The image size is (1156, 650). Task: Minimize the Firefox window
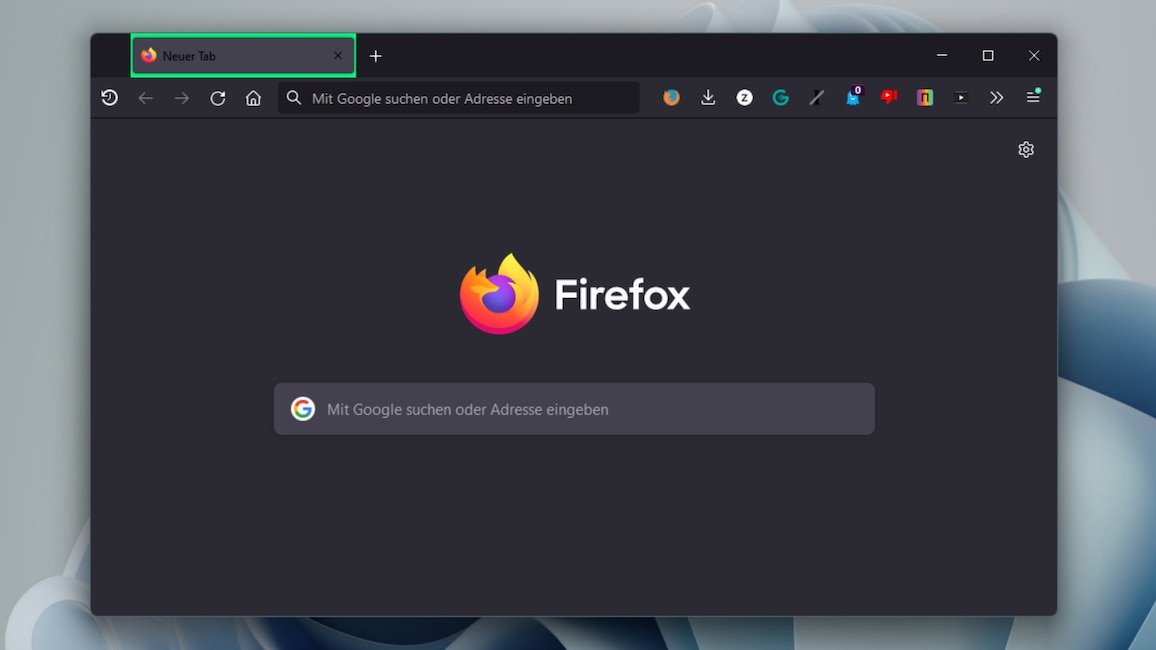[x=941, y=55]
